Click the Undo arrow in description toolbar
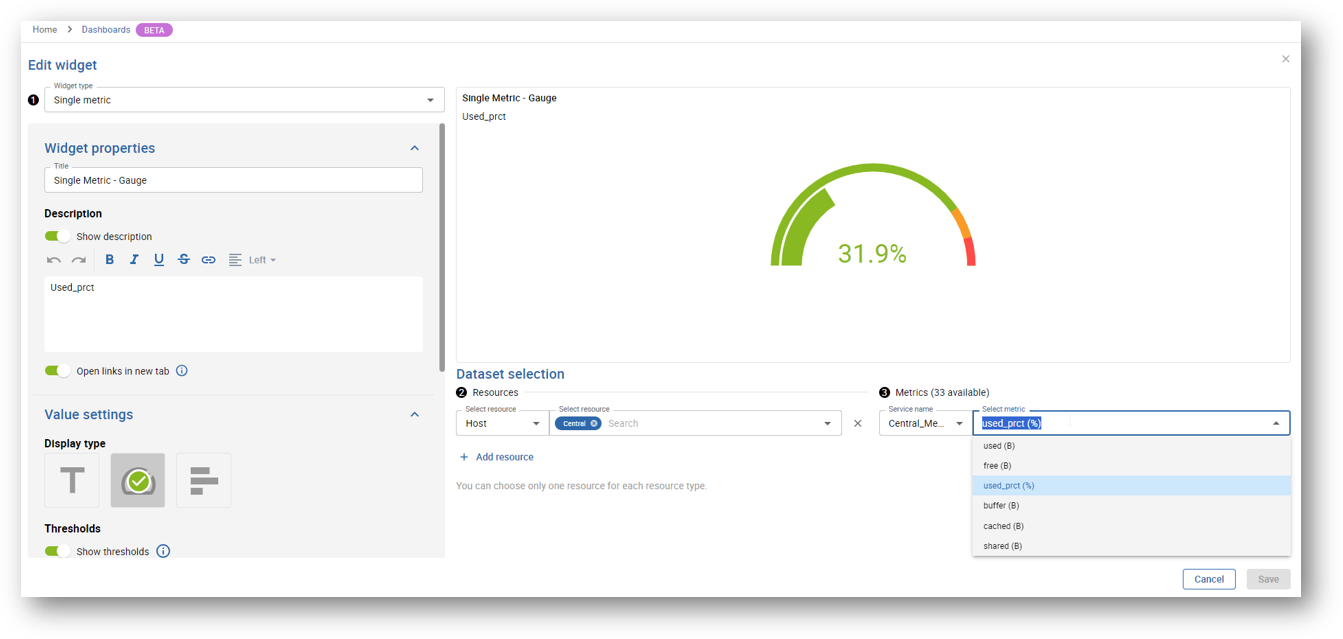 pyautogui.click(x=54, y=260)
